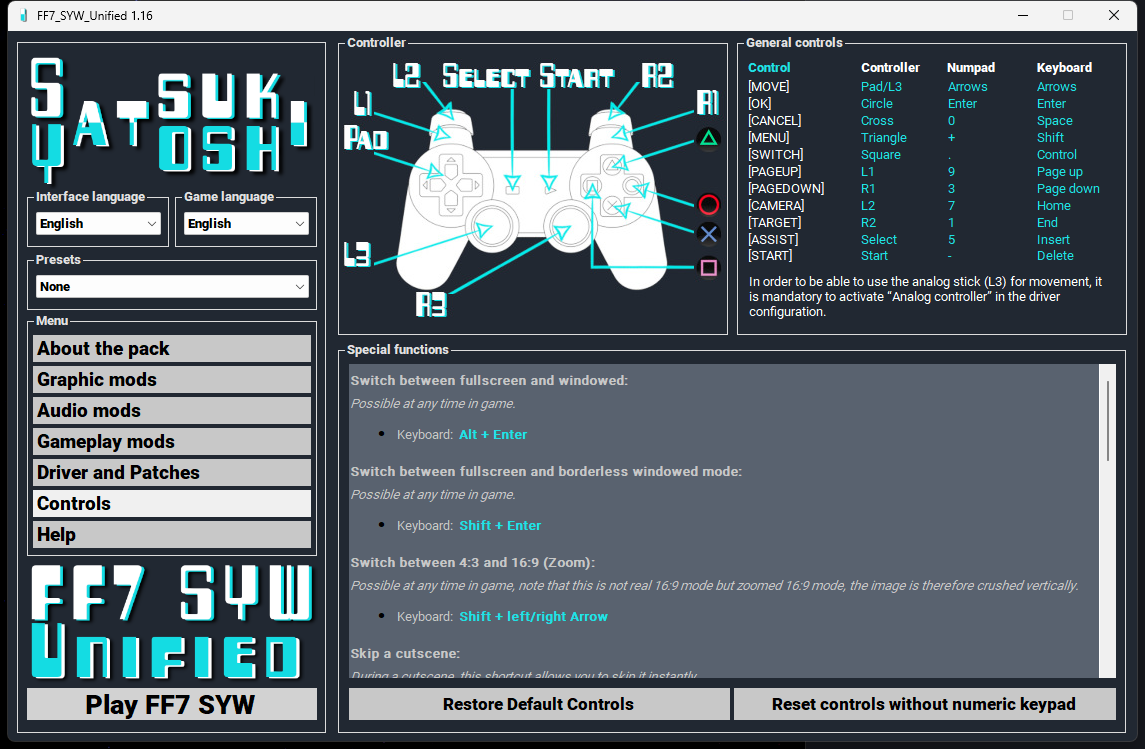Click the Pad label on controller diagram
This screenshot has height=749, width=1145.
[x=366, y=137]
